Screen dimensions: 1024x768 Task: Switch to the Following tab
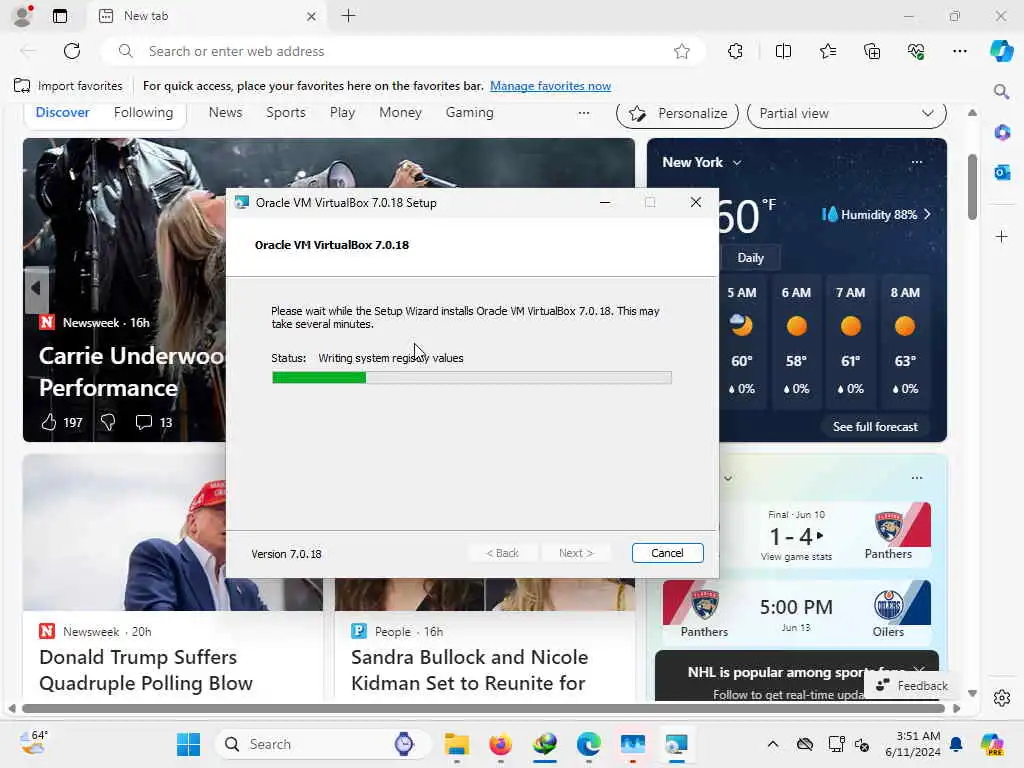pyautogui.click(x=143, y=112)
